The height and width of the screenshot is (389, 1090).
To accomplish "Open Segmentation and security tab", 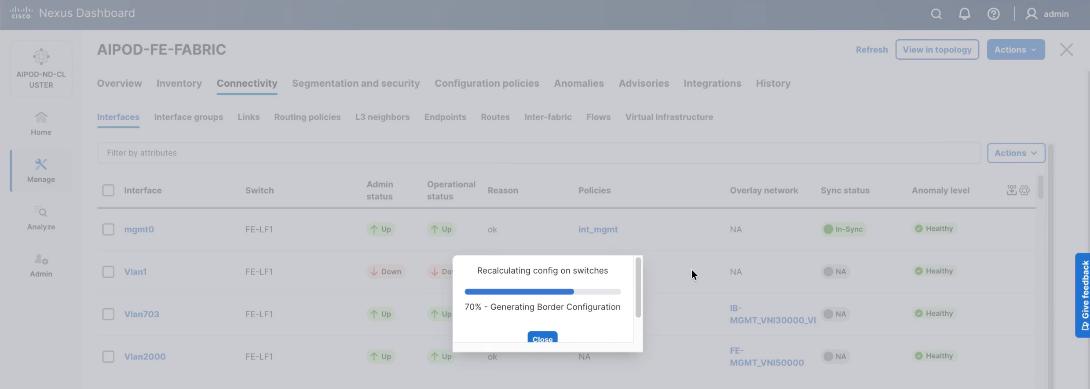I will pos(356,83).
